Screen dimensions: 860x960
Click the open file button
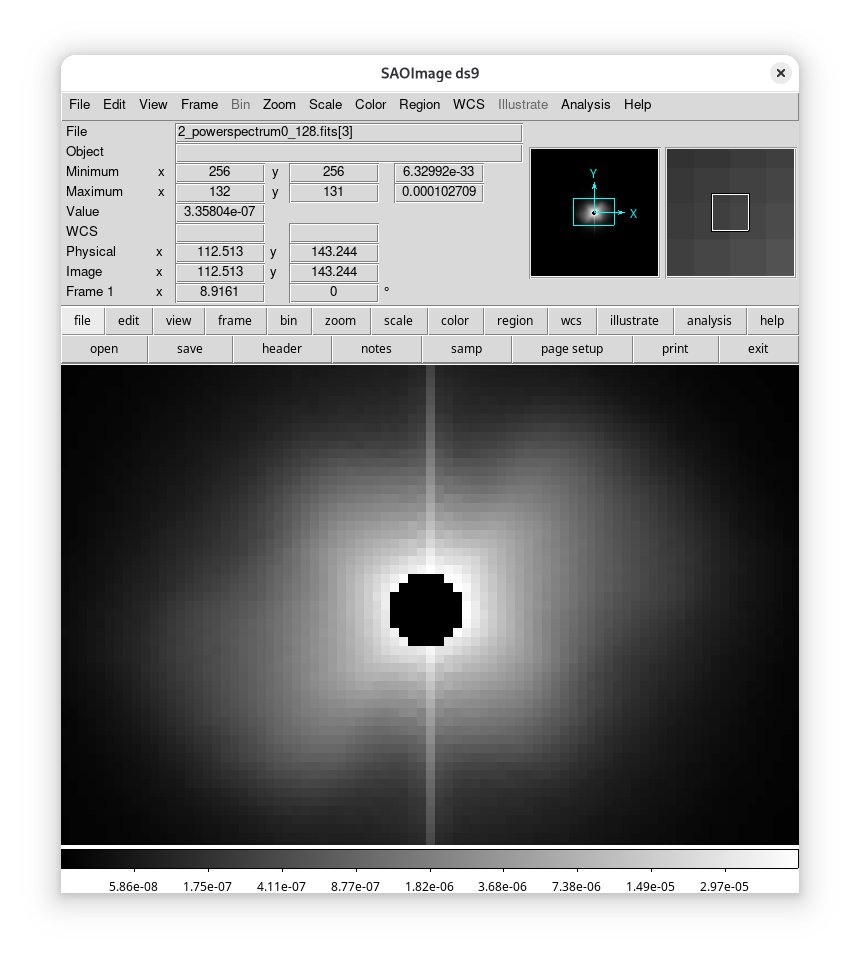[x=104, y=349]
